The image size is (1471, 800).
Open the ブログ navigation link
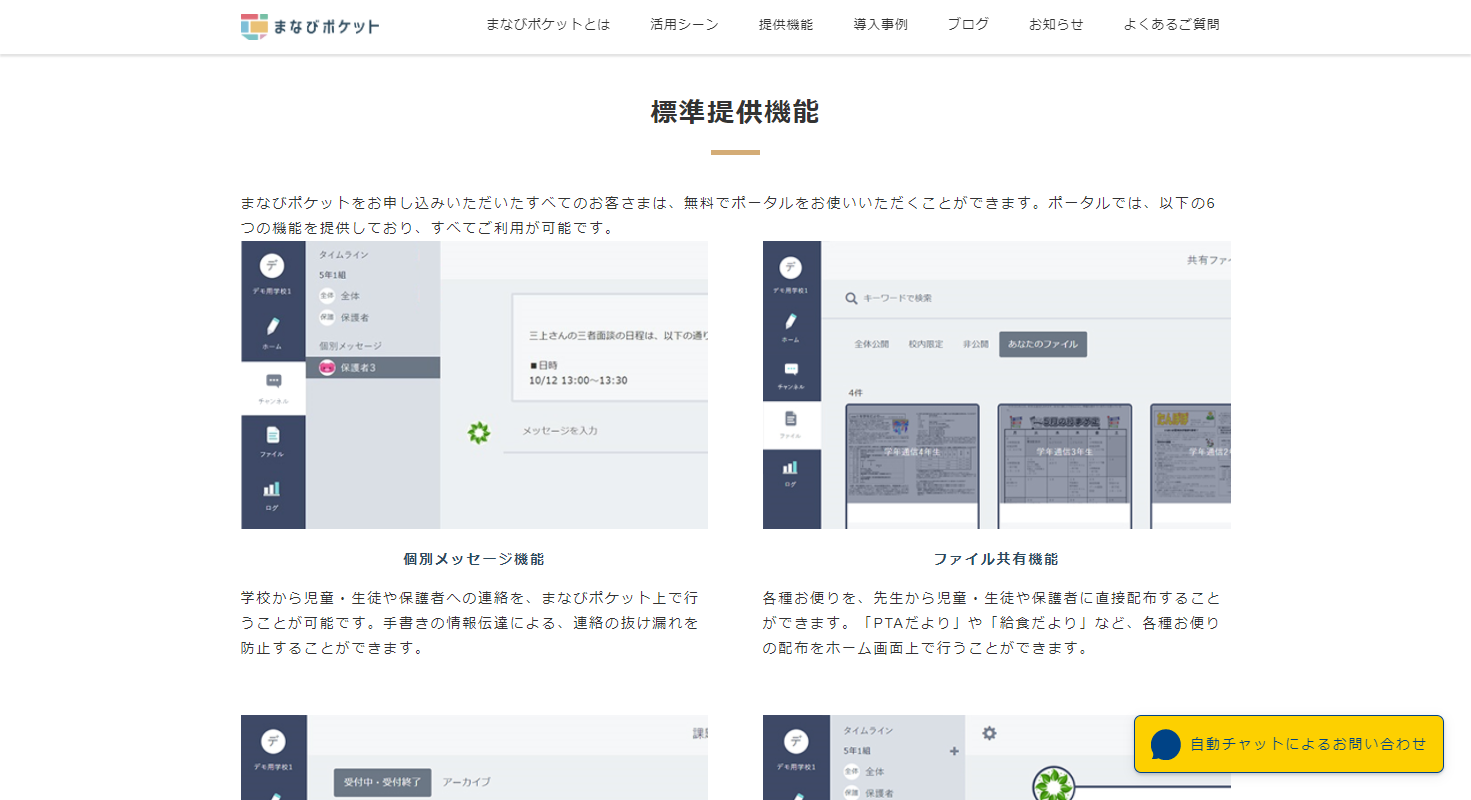tap(968, 25)
